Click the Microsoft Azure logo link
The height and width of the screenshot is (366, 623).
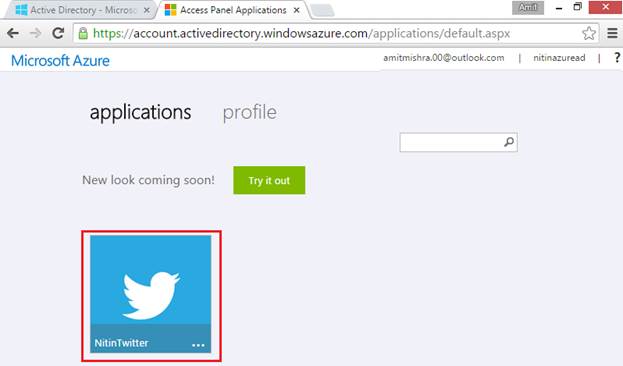coord(60,61)
